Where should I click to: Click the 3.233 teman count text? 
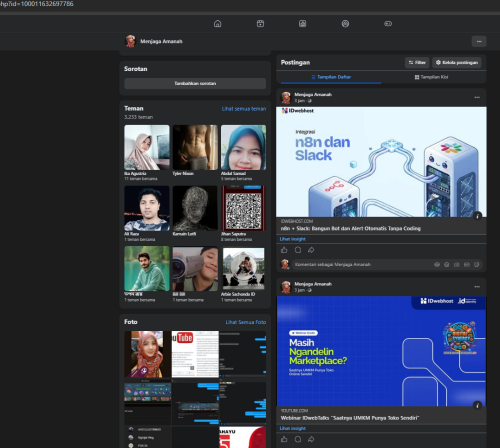coord(138,117)
